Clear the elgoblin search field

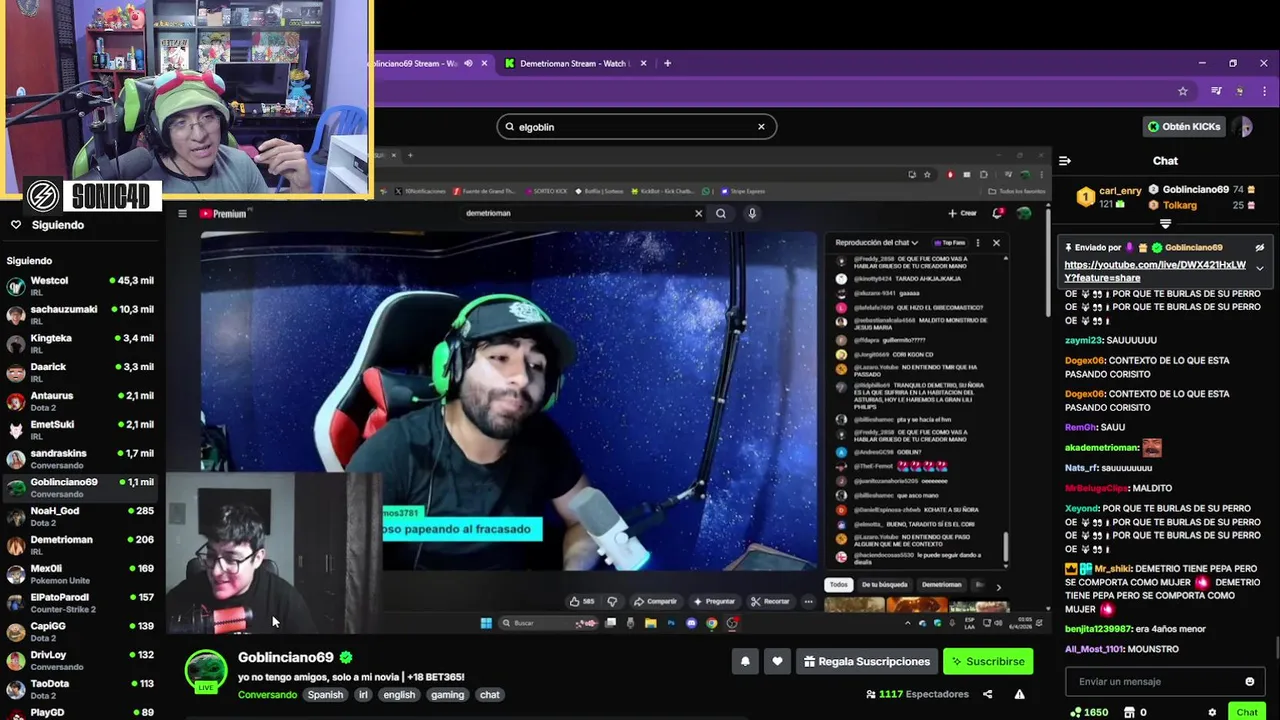click(761, 127)
